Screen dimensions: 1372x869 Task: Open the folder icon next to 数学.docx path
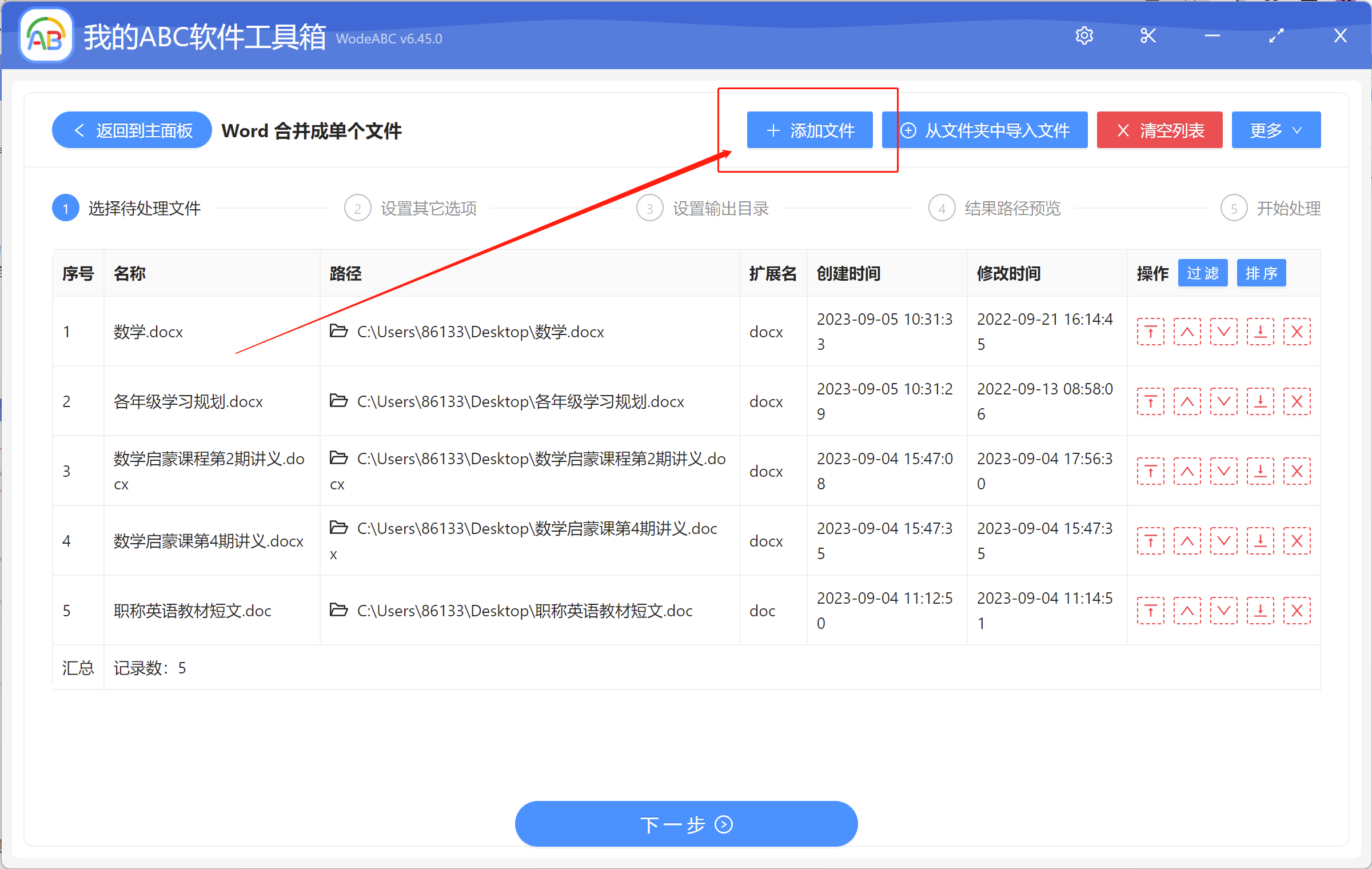[x=338, y=332]
